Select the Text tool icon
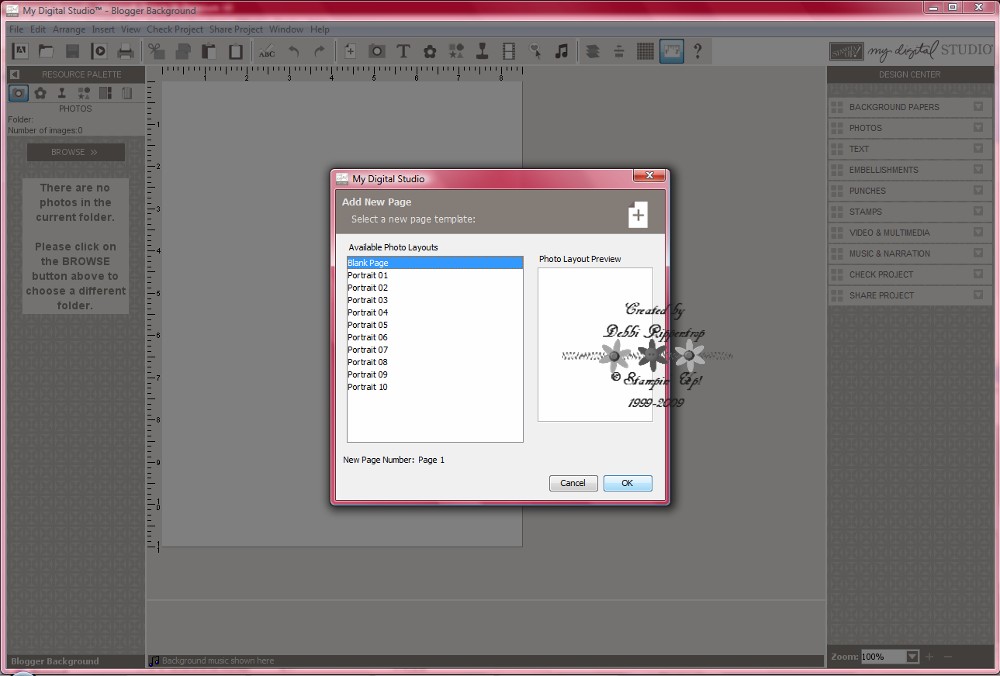The height and width of the screenshot is (676, 1000). pos(403,52)
